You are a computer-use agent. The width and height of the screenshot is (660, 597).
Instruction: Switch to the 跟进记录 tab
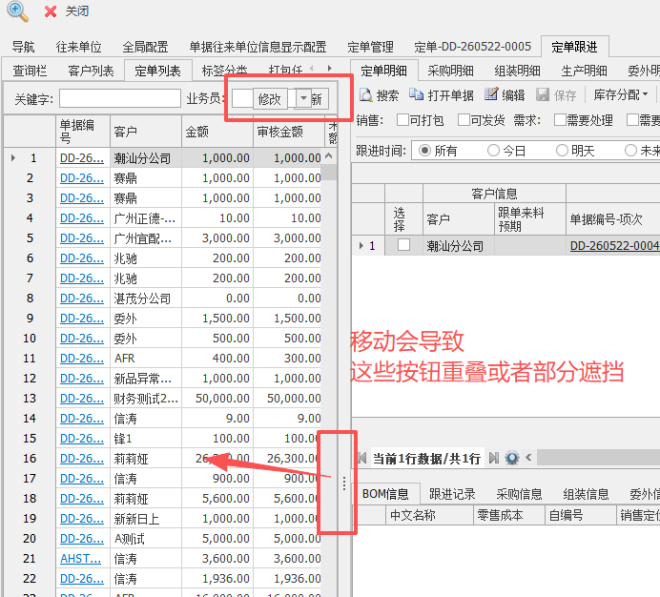pyautogui.click(x=452, y=494)
